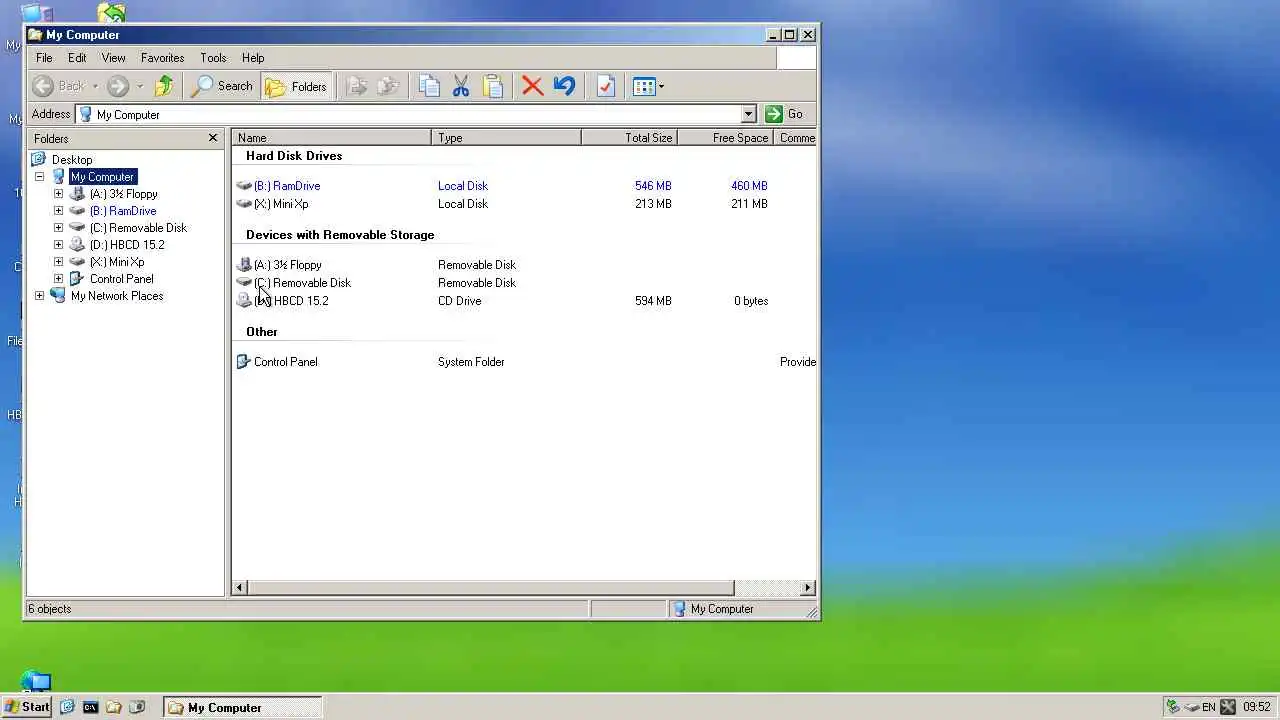The width and height of the screenshot is (1280, 720).
Task: Expand (B:) RamDrive tree node
Action: 58,211
